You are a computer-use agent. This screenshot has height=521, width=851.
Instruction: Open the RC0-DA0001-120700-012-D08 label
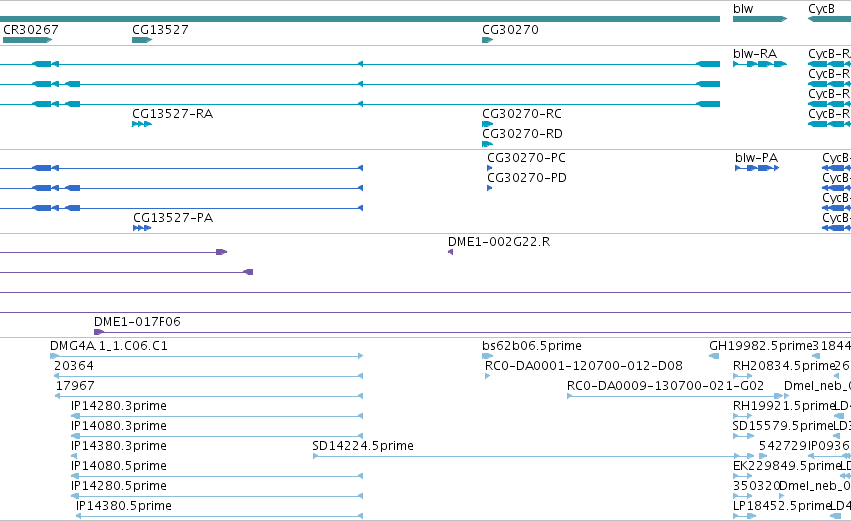point(583,366)
